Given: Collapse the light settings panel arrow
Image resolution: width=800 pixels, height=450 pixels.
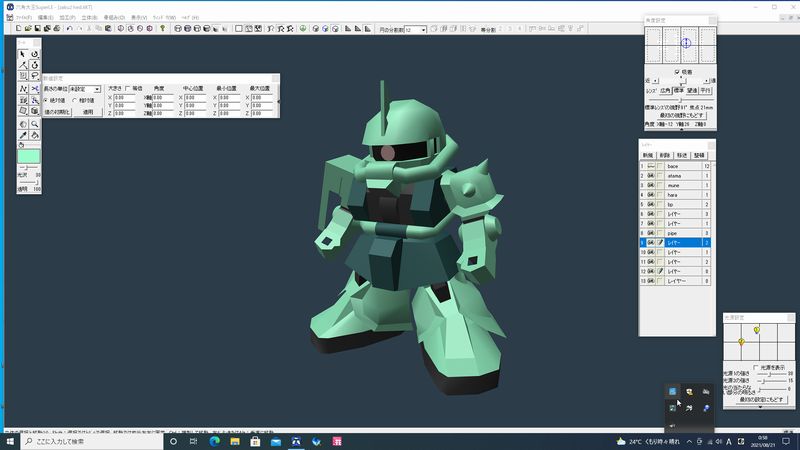Looking at the screenshot, I should [760, 407].
